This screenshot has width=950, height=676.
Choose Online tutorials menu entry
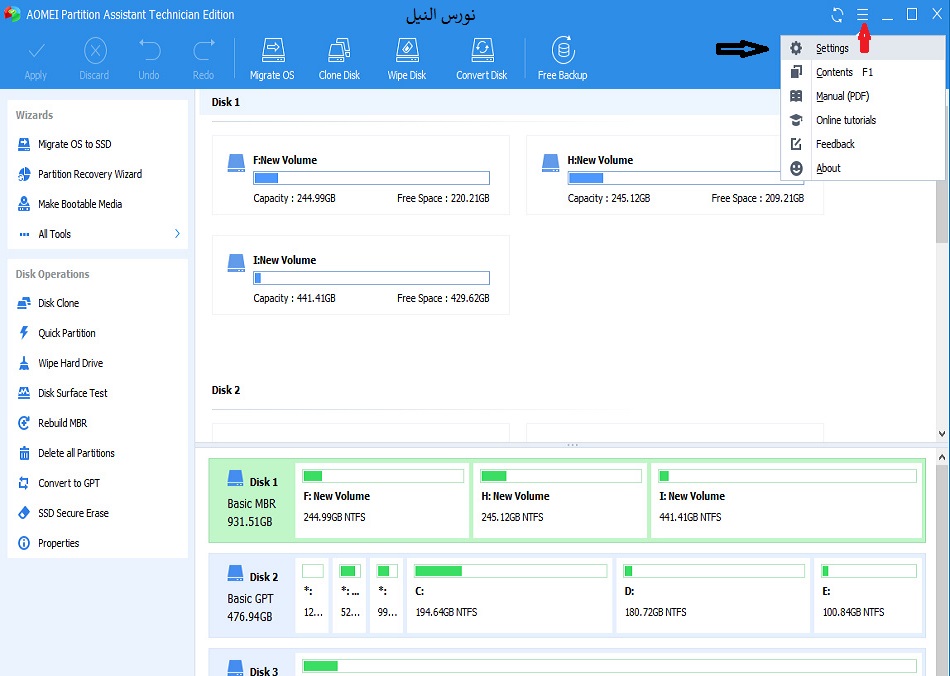point(845,120)
